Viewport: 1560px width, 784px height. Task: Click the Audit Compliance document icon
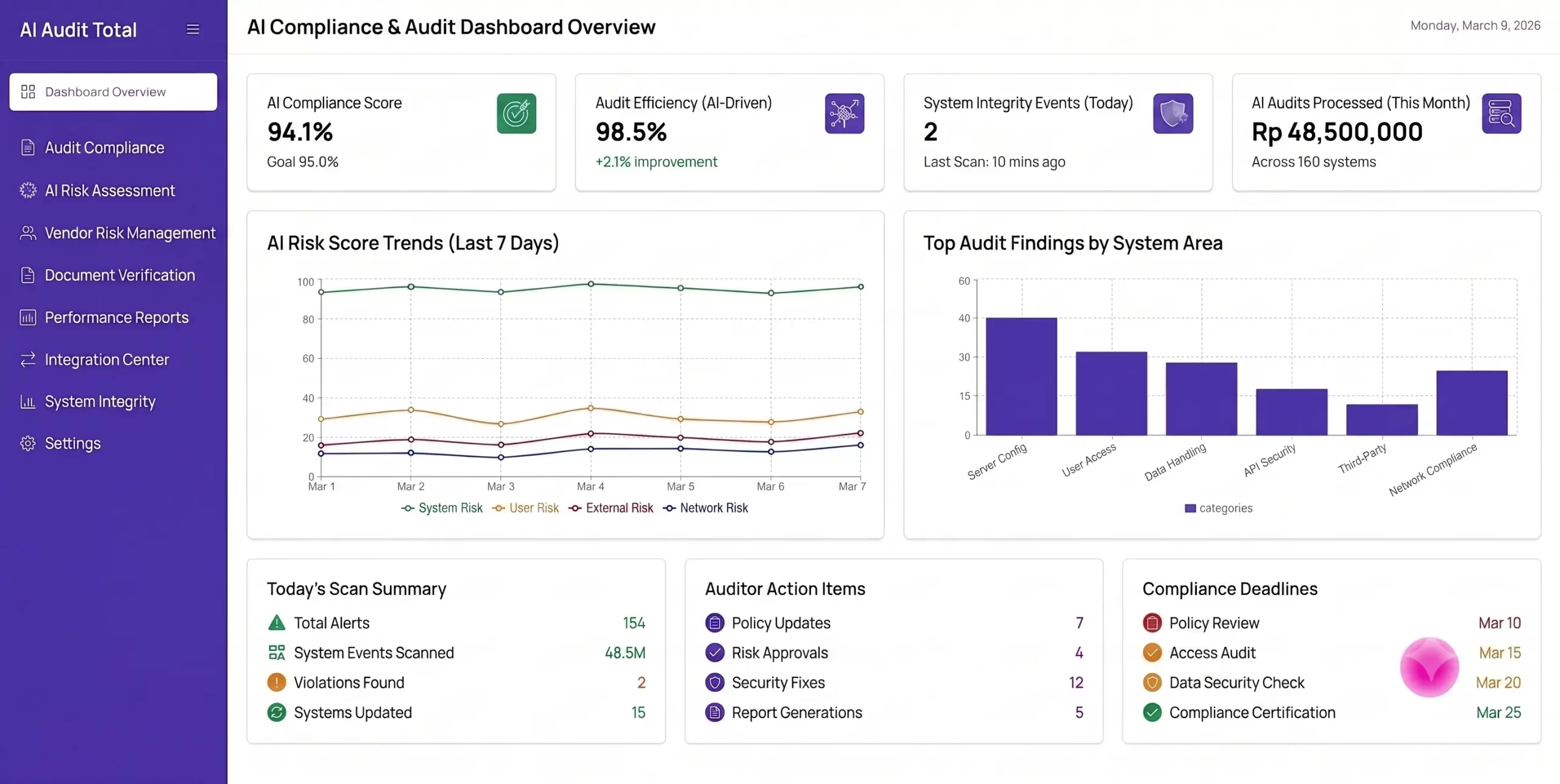point(28,147)
